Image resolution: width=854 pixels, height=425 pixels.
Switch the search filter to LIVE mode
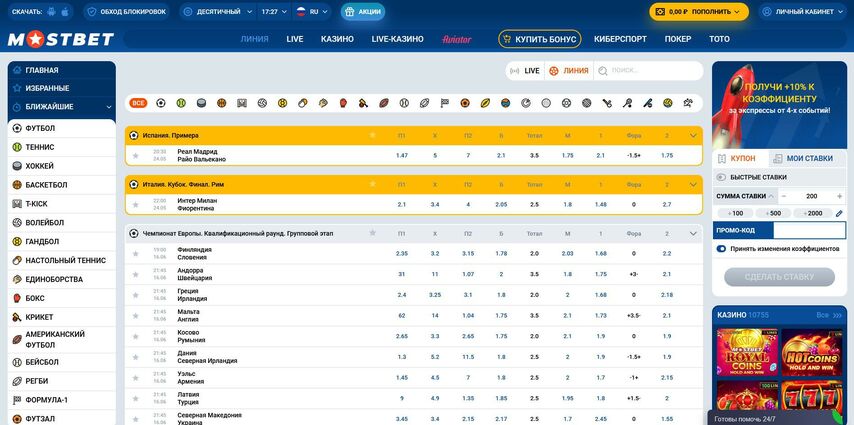[525, 71]
